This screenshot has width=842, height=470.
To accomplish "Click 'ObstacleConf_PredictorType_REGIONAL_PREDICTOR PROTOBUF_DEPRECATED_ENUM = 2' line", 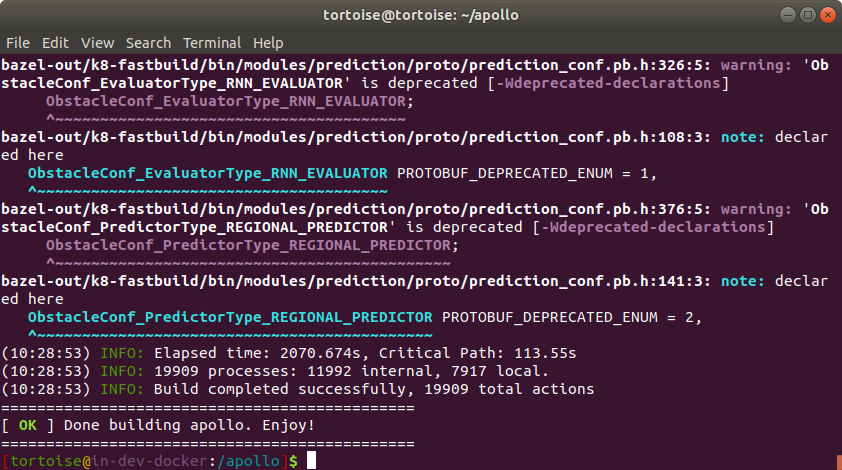I will coord(365,317).
